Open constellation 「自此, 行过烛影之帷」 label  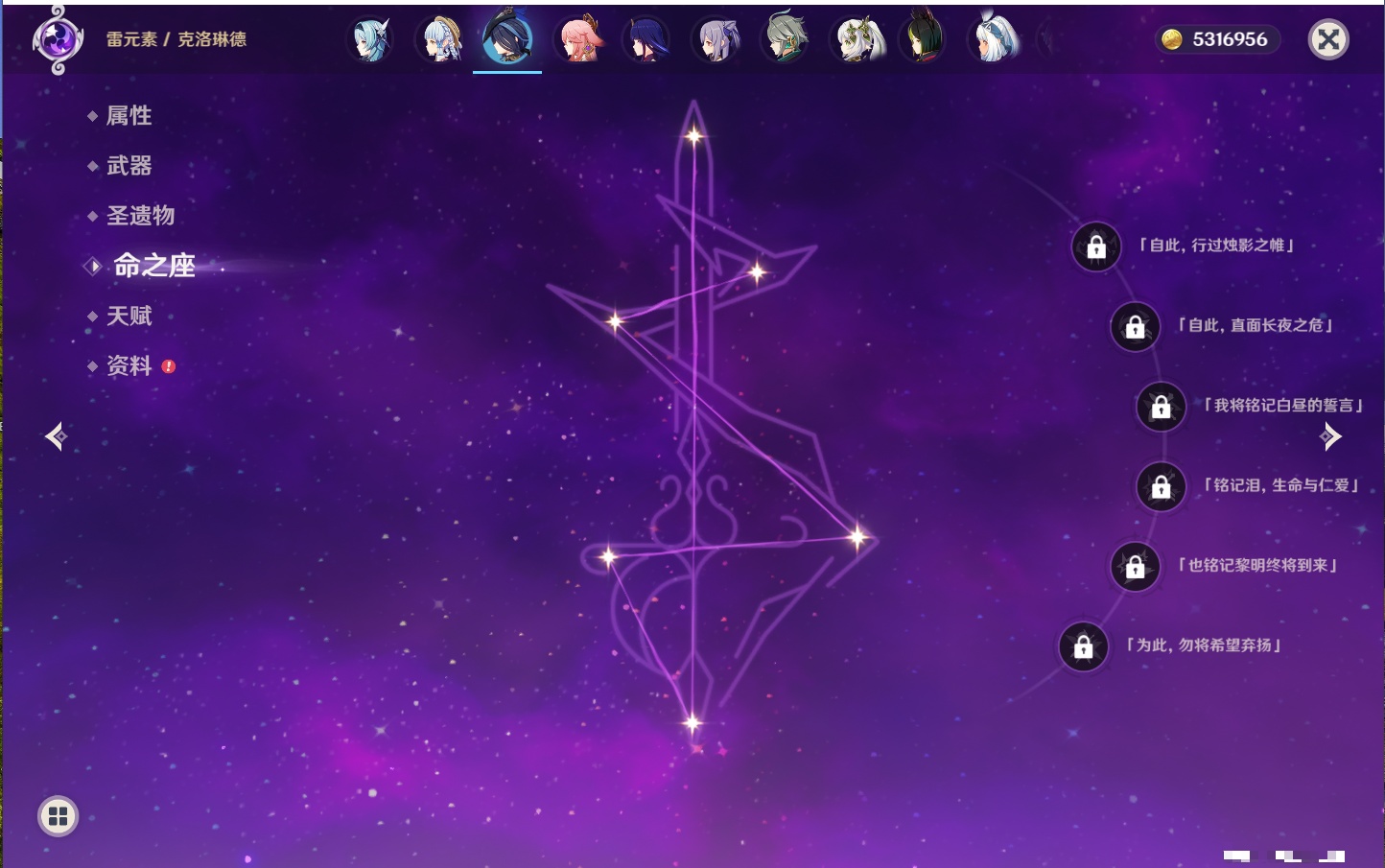[1216, 246]
